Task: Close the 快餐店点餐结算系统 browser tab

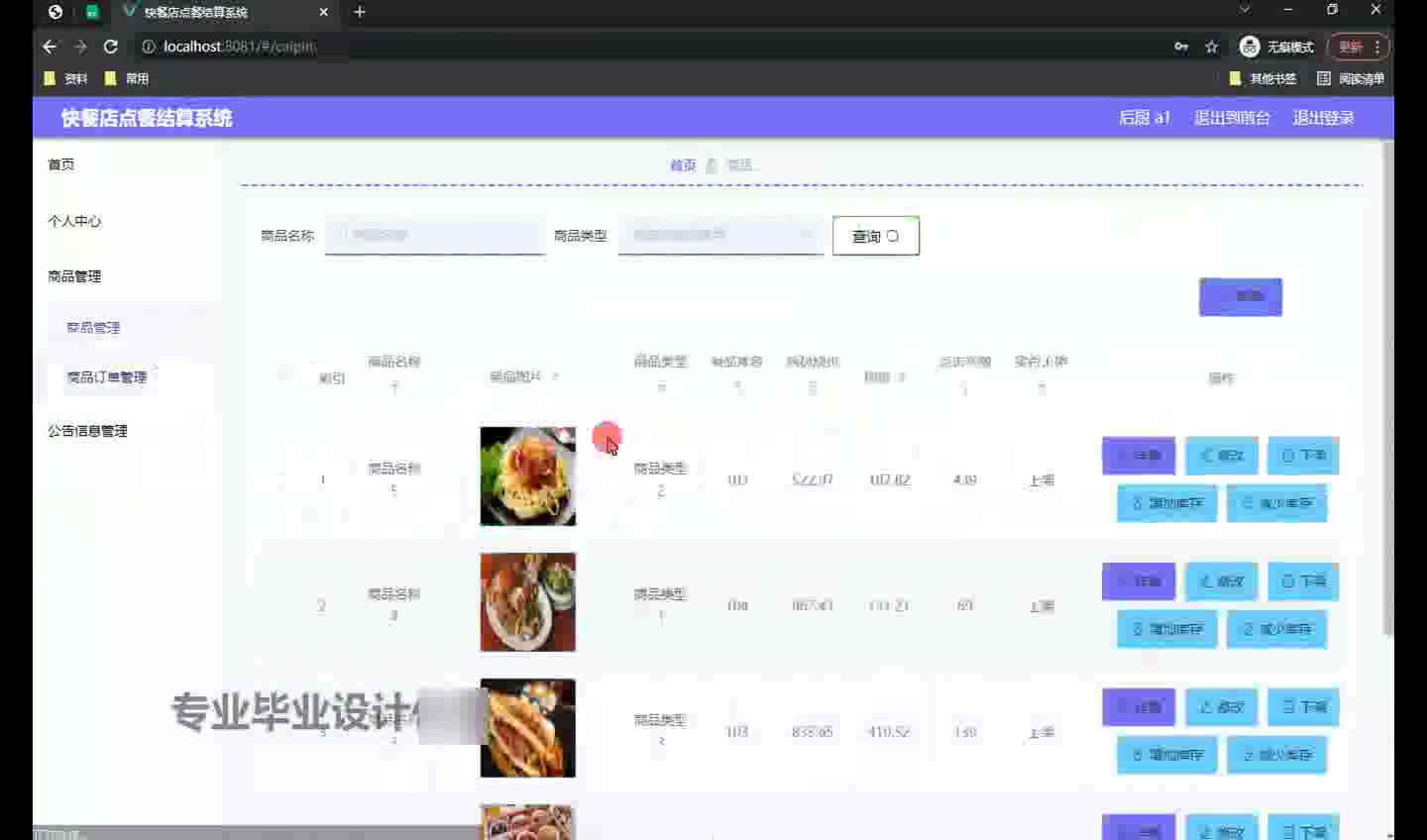Action: pyautogui.click(x=323, y=12)
